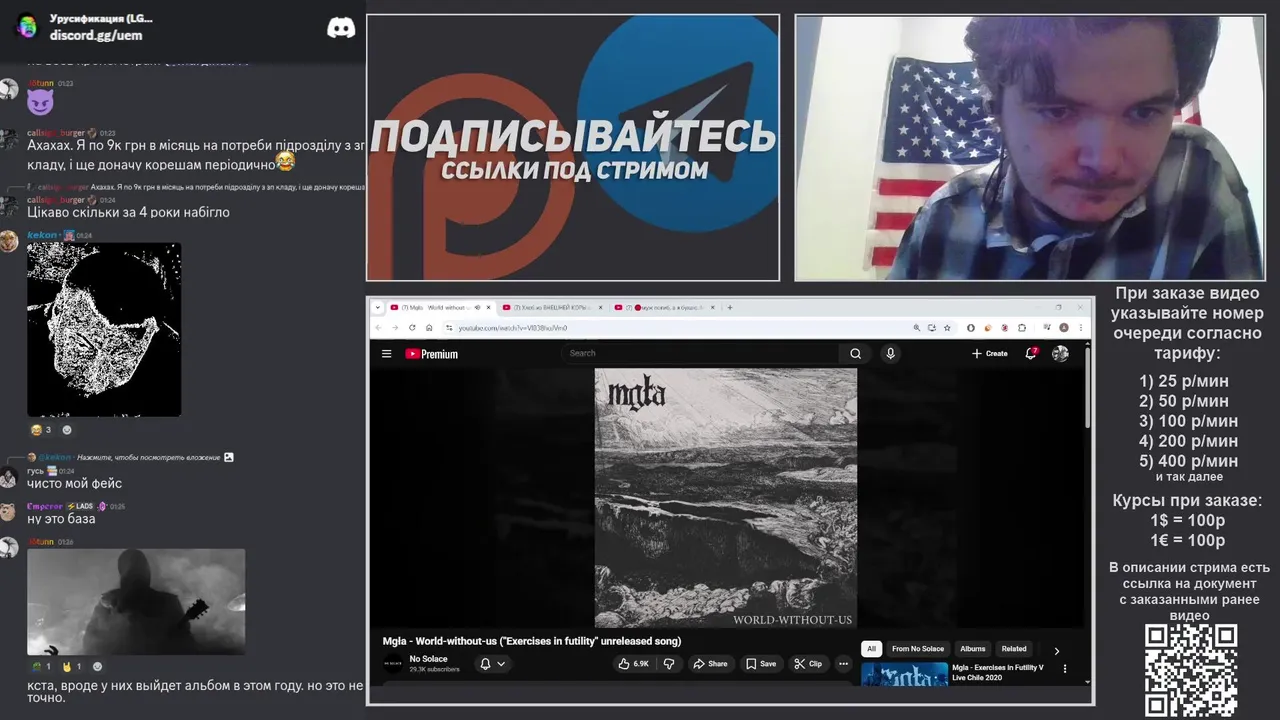Click the browser address bar URL
Screen dimensions: 1280x720
click(x=513, y=328)
